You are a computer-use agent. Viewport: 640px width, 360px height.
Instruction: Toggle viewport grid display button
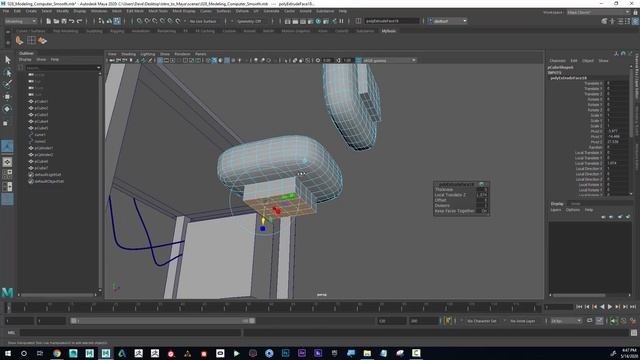click(160, 60)
